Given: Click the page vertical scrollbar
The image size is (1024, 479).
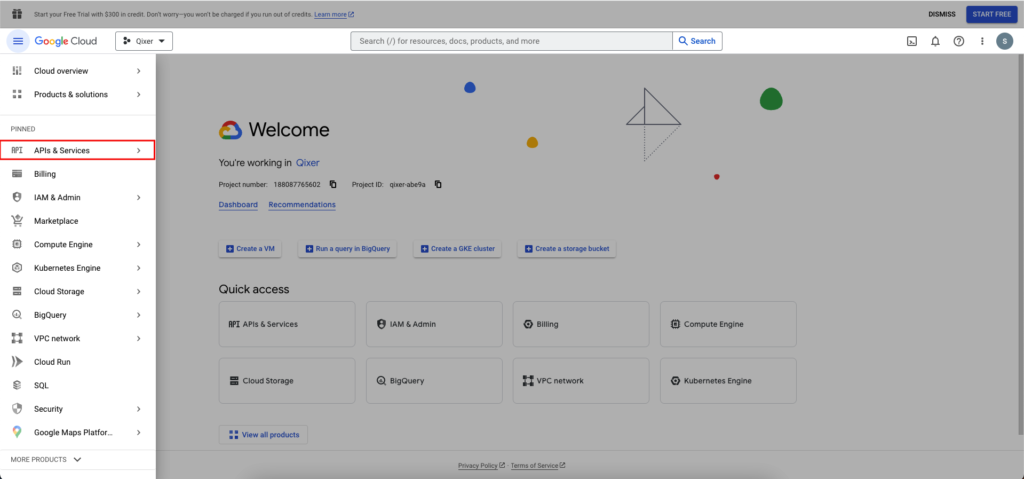Looking at the screenshot, I should (1020, 245).
